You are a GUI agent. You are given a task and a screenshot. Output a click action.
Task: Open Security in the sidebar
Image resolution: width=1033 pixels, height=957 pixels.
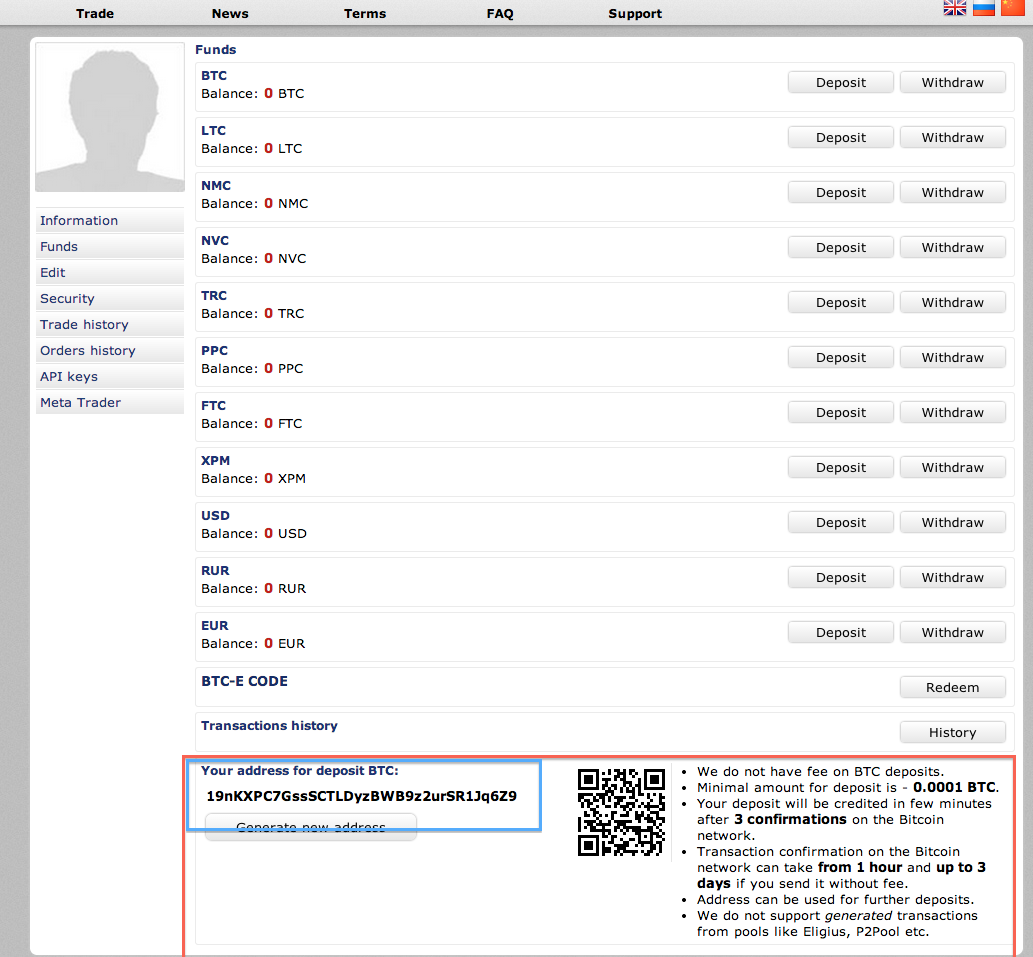pyautogui.click(x=67, y=299)
